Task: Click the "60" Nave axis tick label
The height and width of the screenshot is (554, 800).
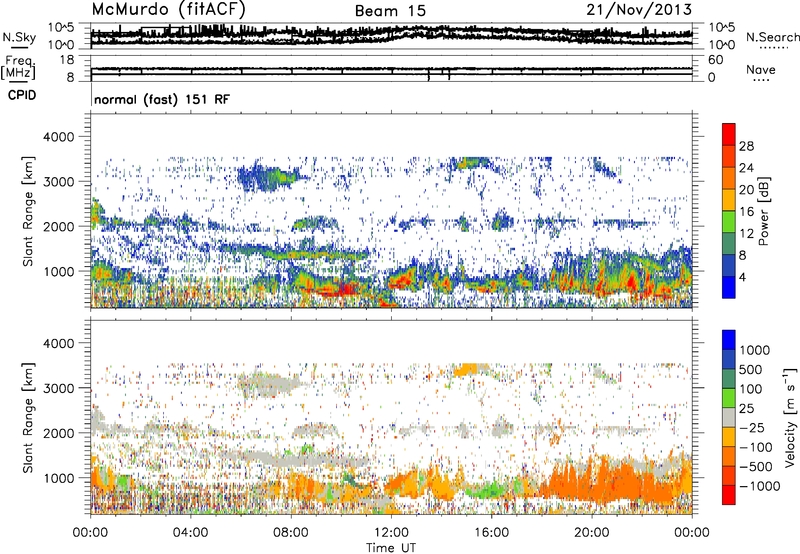Action: (715, 60)
